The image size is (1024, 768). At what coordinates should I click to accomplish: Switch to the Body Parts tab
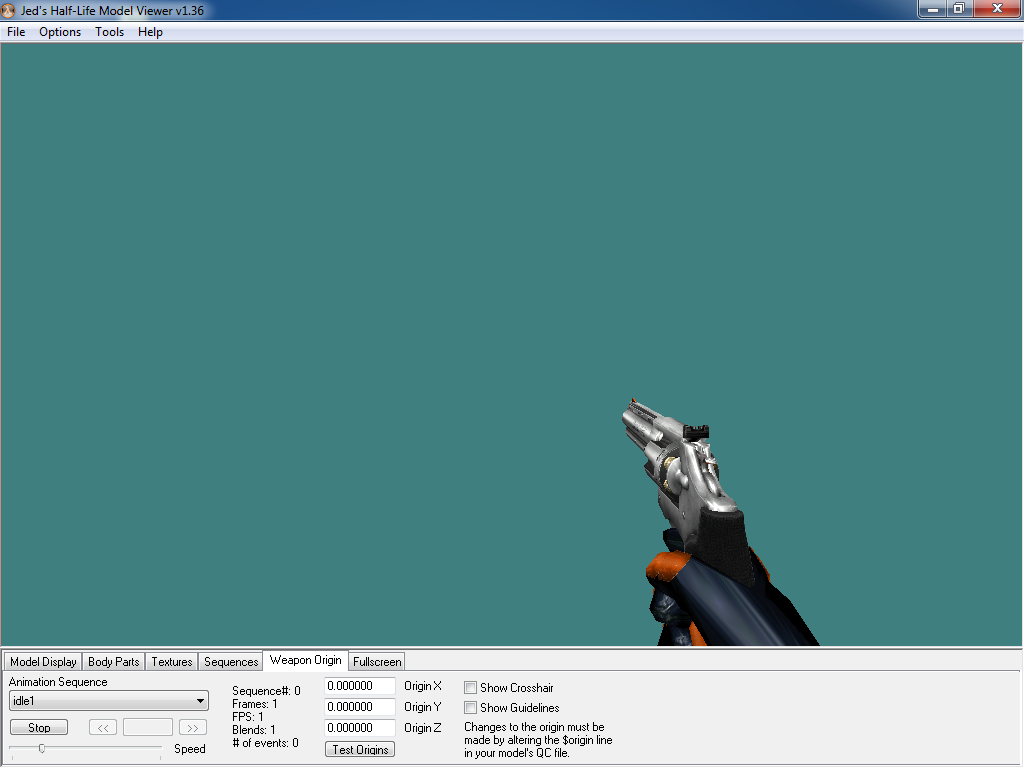pyautogui.click(x=114, y=662)
